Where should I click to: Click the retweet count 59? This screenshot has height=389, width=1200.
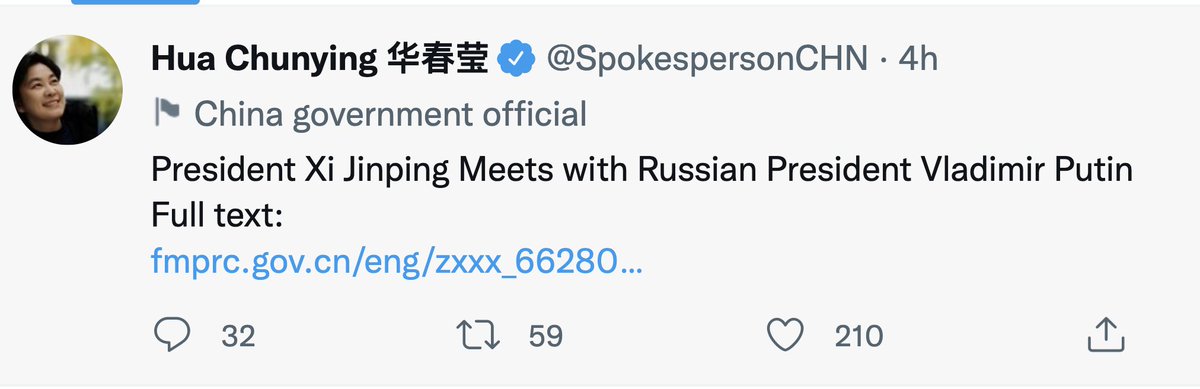(546, 336)
